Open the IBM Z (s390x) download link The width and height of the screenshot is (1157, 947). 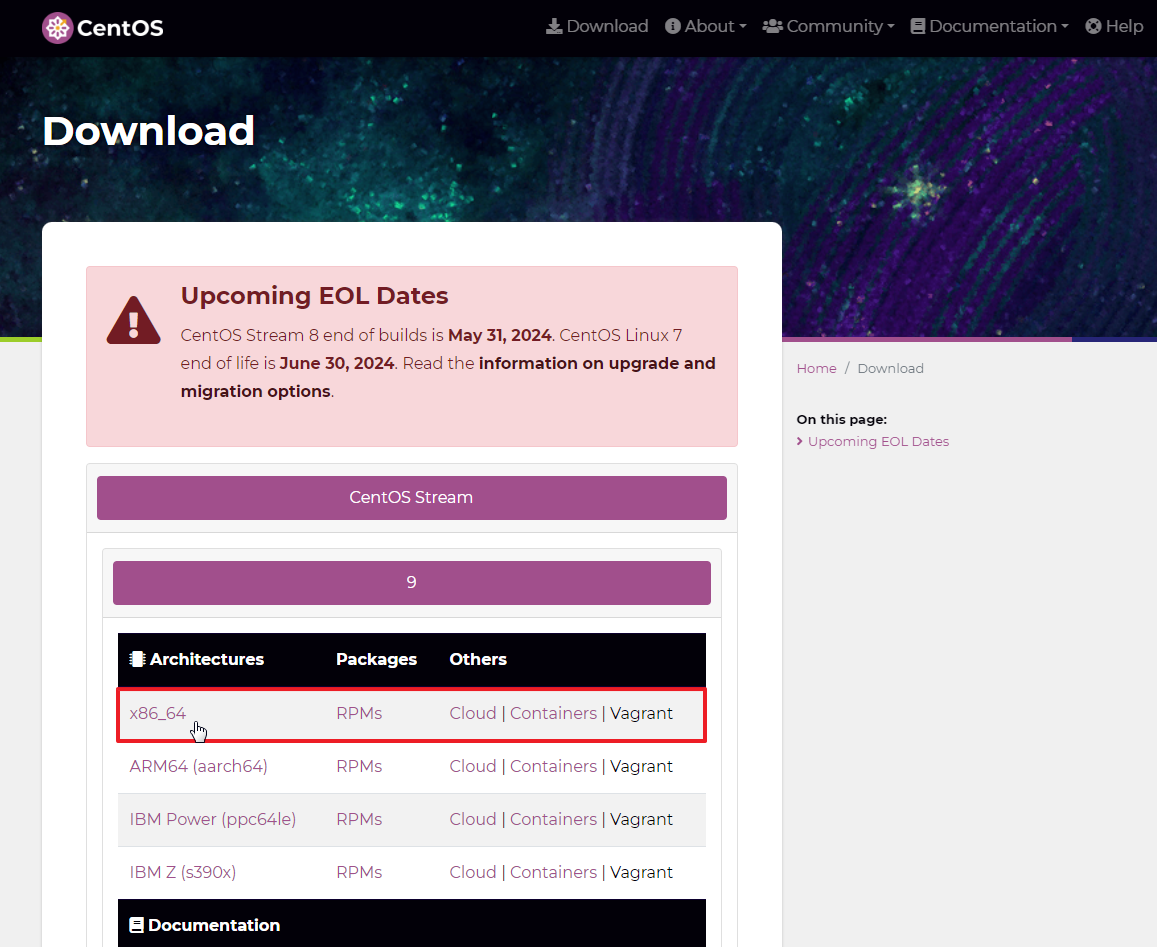point(183,872)
